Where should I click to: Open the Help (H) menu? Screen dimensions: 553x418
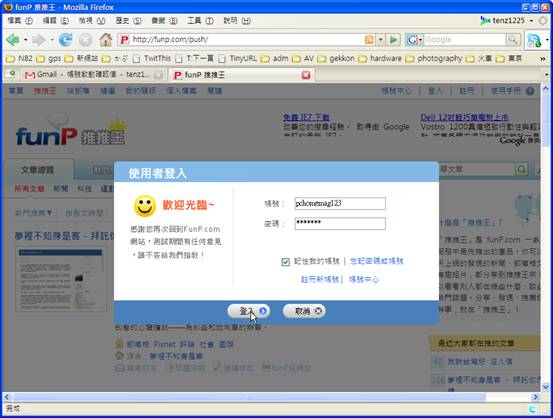(x=237, y=21)
